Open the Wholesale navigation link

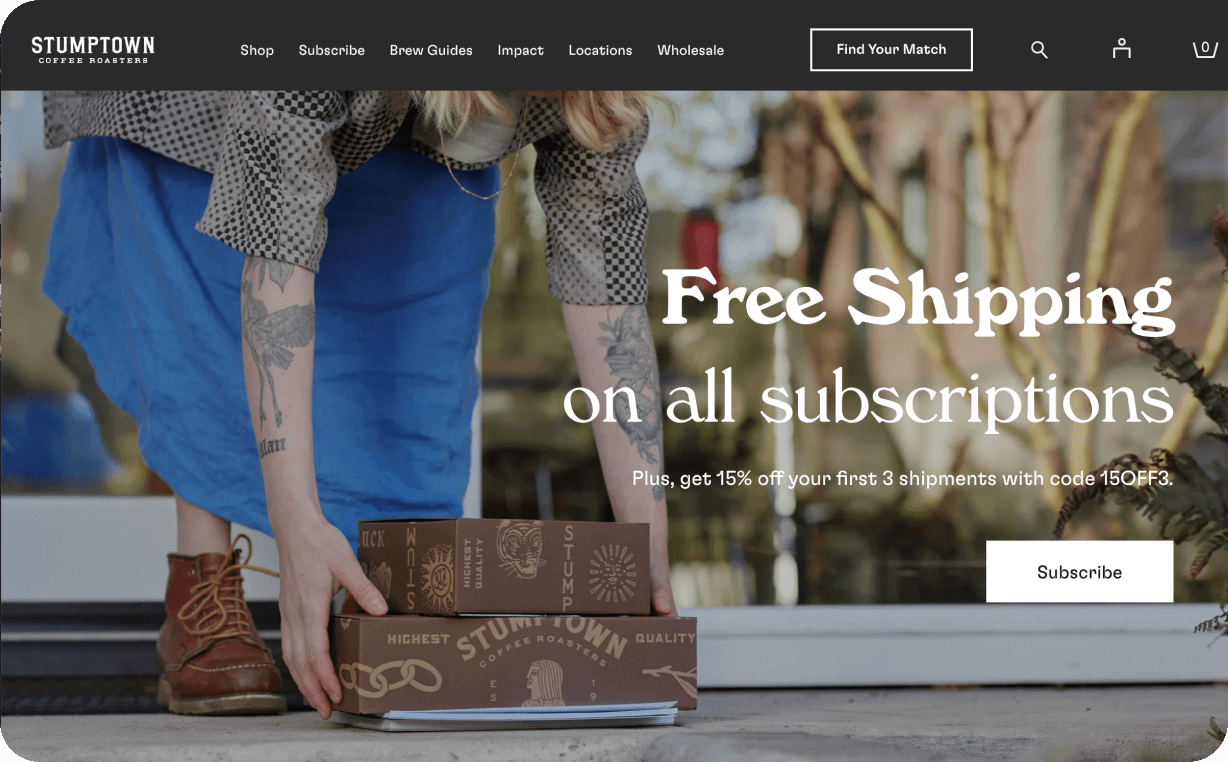691,50
